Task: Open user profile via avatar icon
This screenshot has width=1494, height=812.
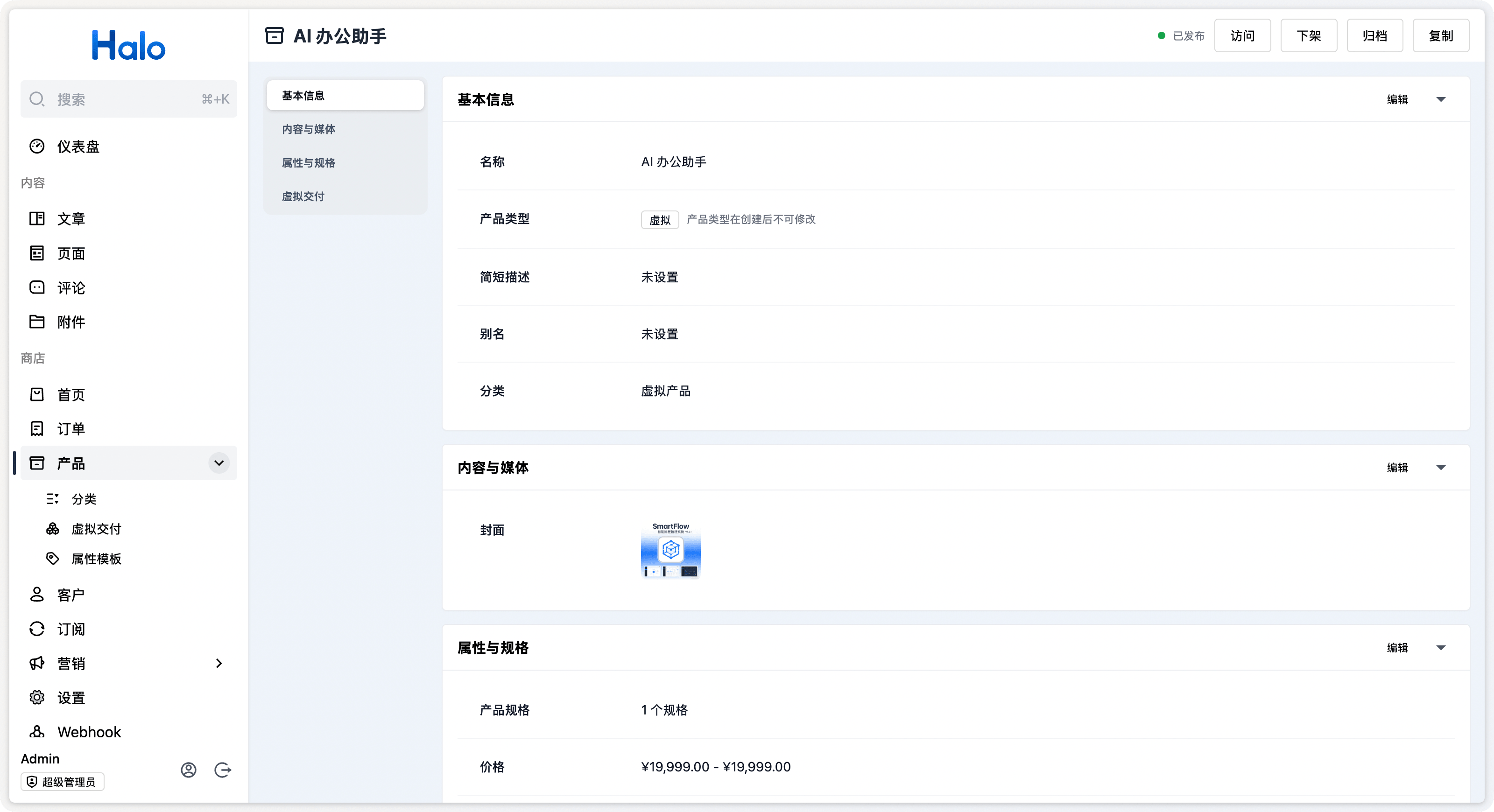Action: pos(189,770)
